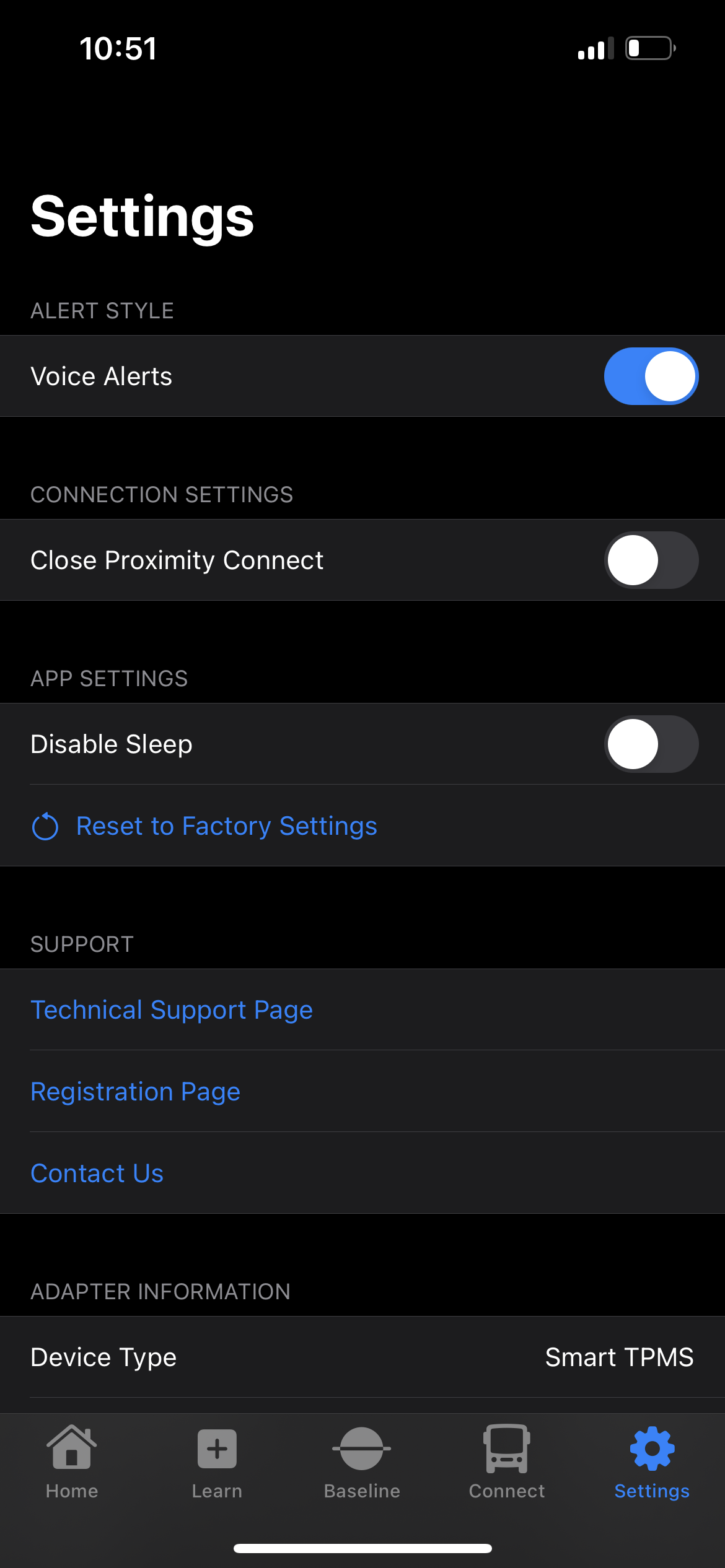Turn off the Voice Alerts switch
The image size is (725, 1568).
tap(651, 376)
